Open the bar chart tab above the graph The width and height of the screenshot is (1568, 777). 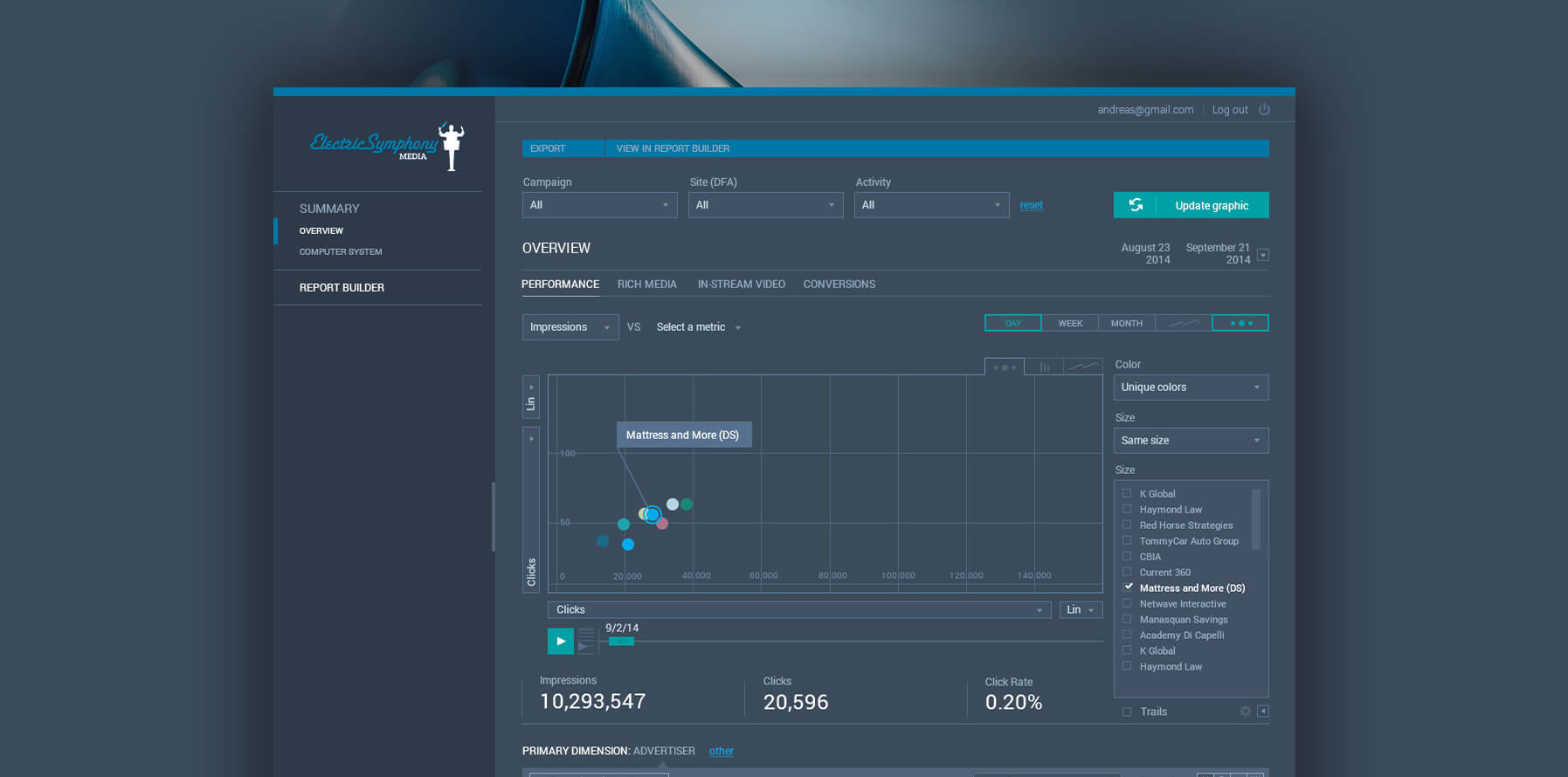tap(1044, 367)
